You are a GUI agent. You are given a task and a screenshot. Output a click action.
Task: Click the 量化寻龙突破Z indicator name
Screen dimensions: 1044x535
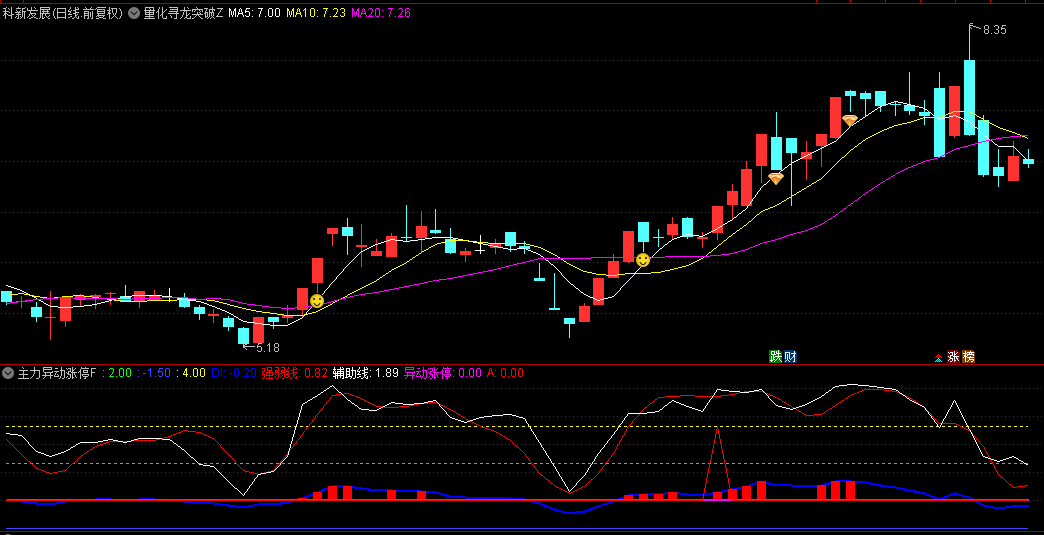184,13
